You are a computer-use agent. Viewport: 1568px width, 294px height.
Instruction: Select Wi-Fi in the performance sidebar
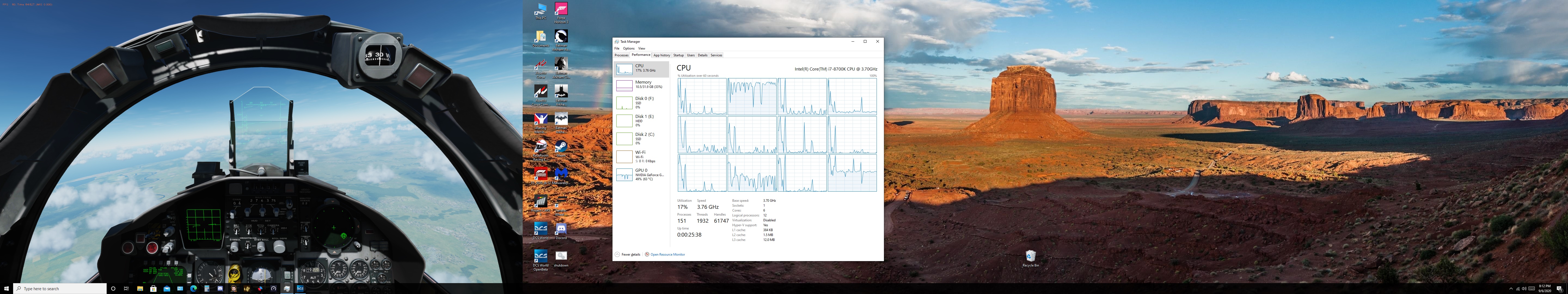coord(642,157)
